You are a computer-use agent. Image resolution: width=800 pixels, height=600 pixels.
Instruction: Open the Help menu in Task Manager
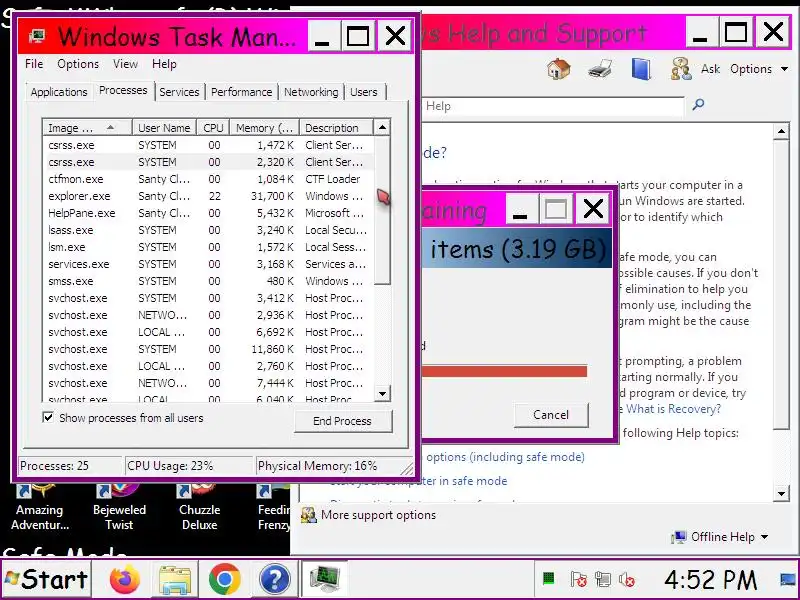[x=164, y=64]
